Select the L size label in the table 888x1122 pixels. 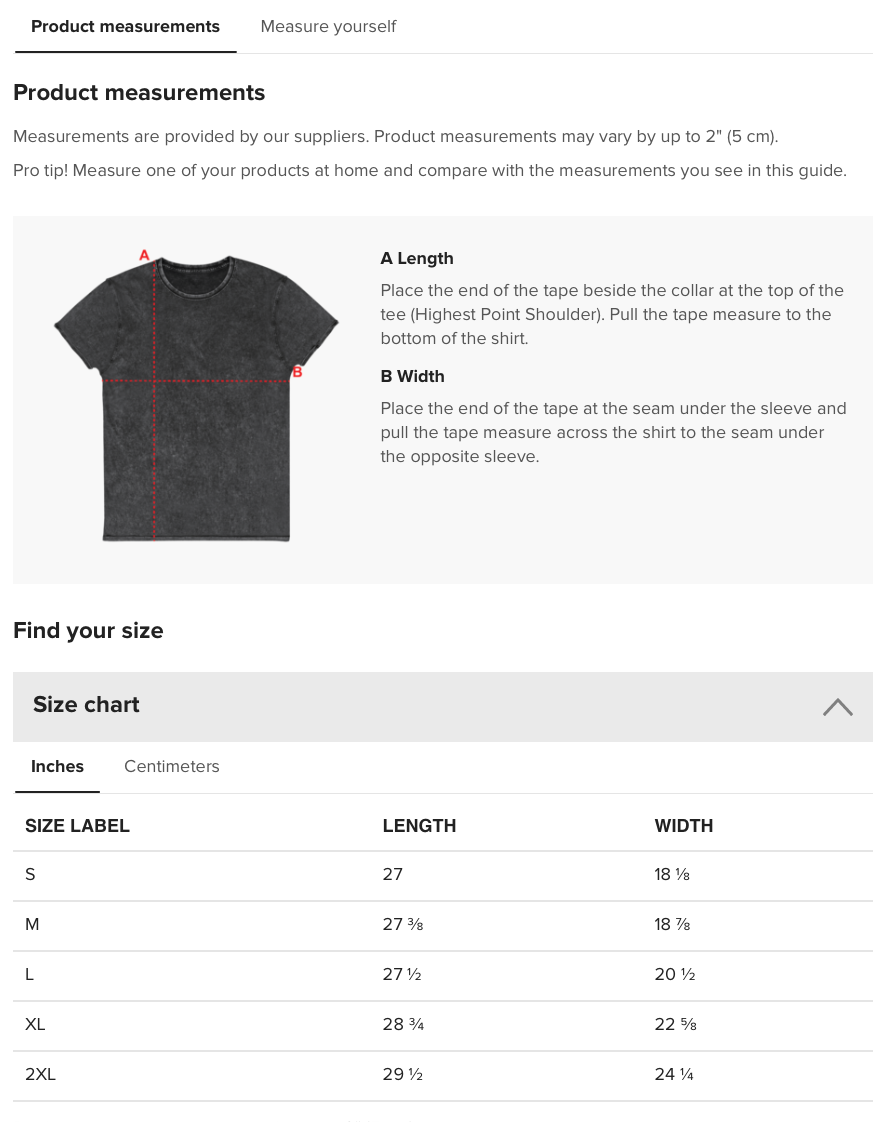[x=30, y=975]
